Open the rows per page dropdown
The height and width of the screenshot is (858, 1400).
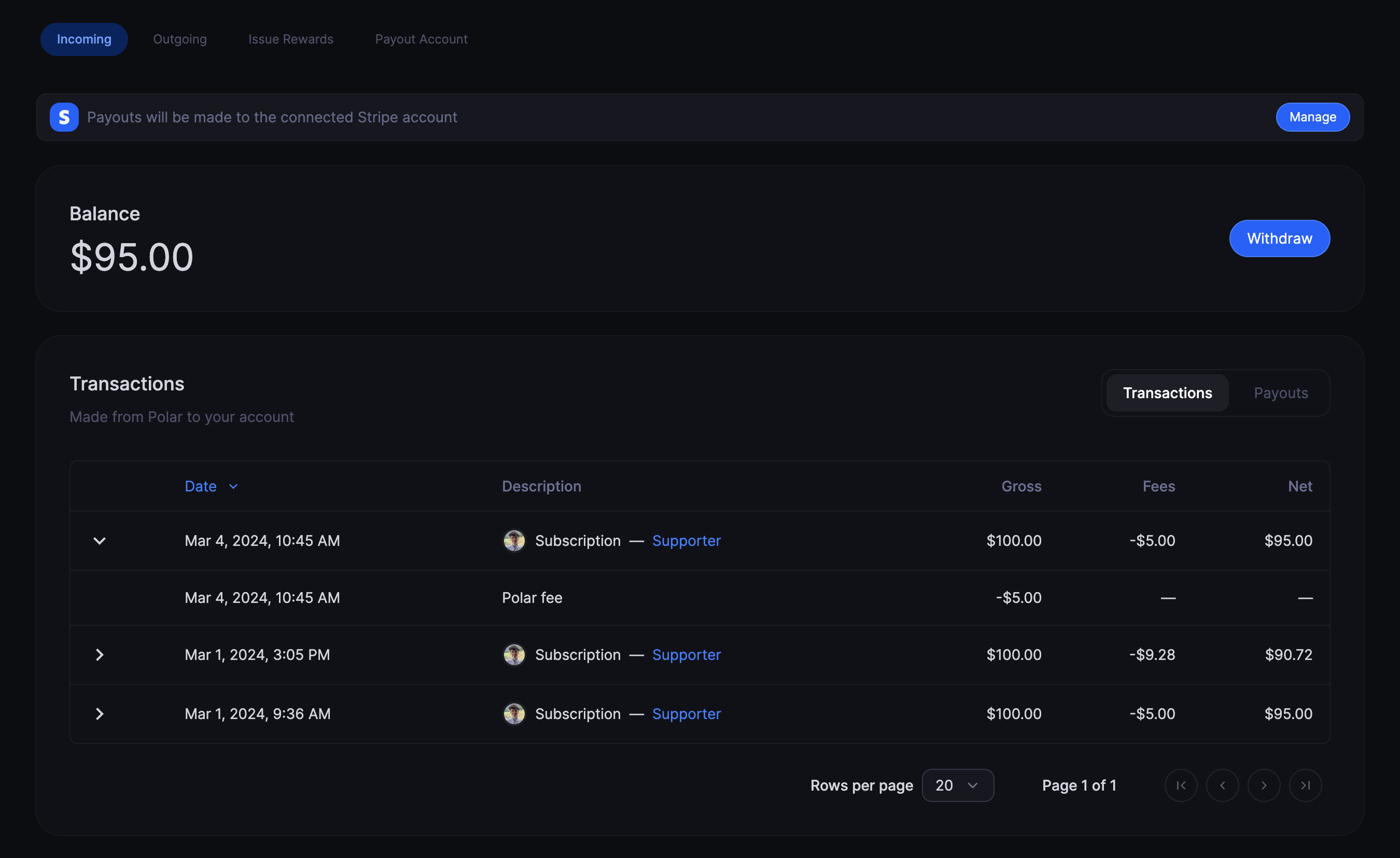point(957,785)
